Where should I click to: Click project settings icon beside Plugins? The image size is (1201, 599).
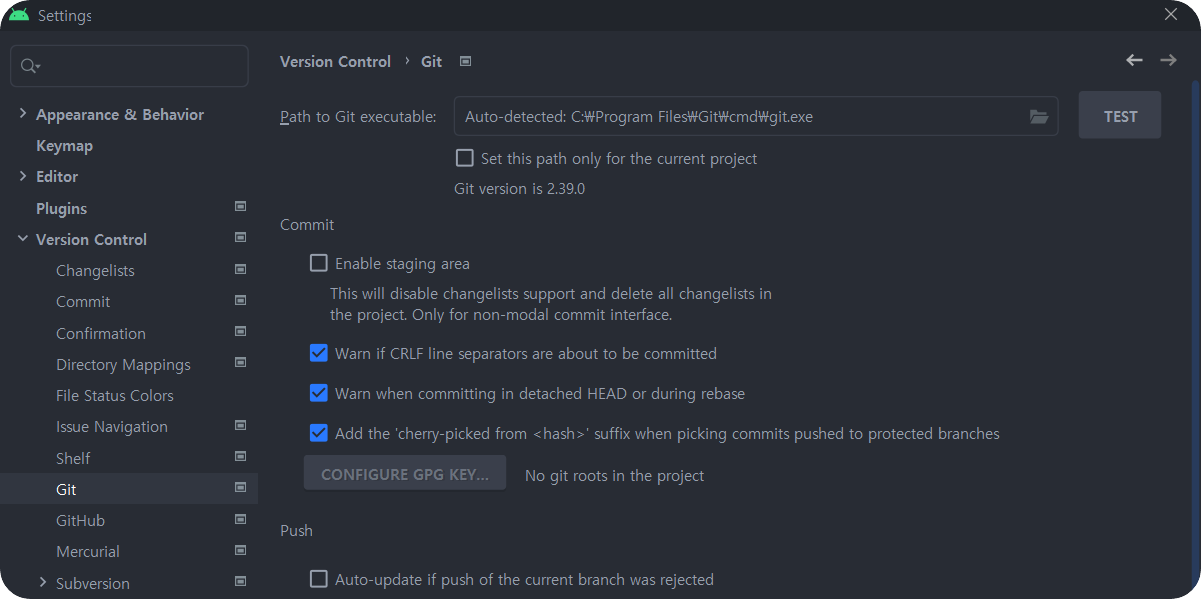pyautogui.click(x=240, y=207)
